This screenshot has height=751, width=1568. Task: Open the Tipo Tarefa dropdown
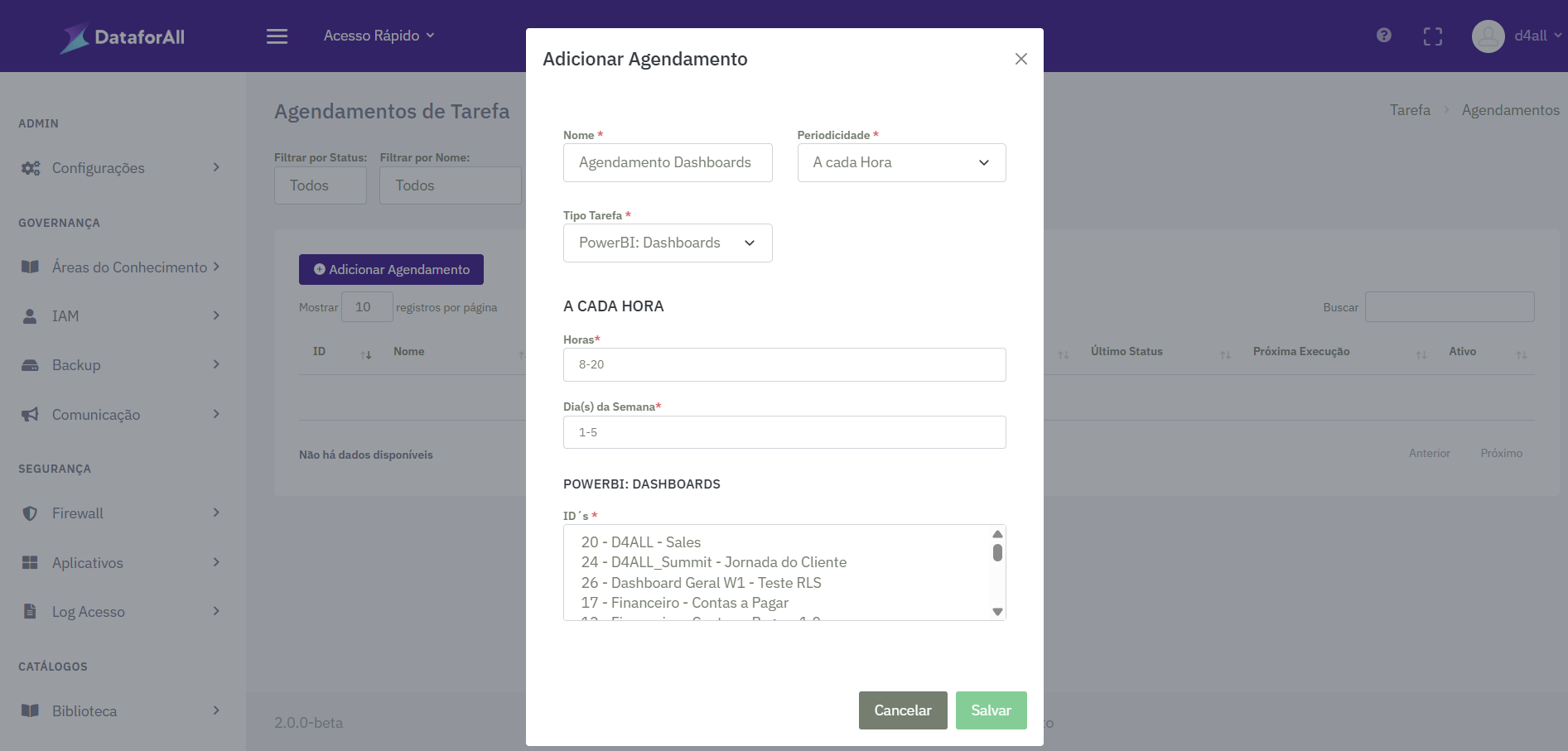(668, 243)
